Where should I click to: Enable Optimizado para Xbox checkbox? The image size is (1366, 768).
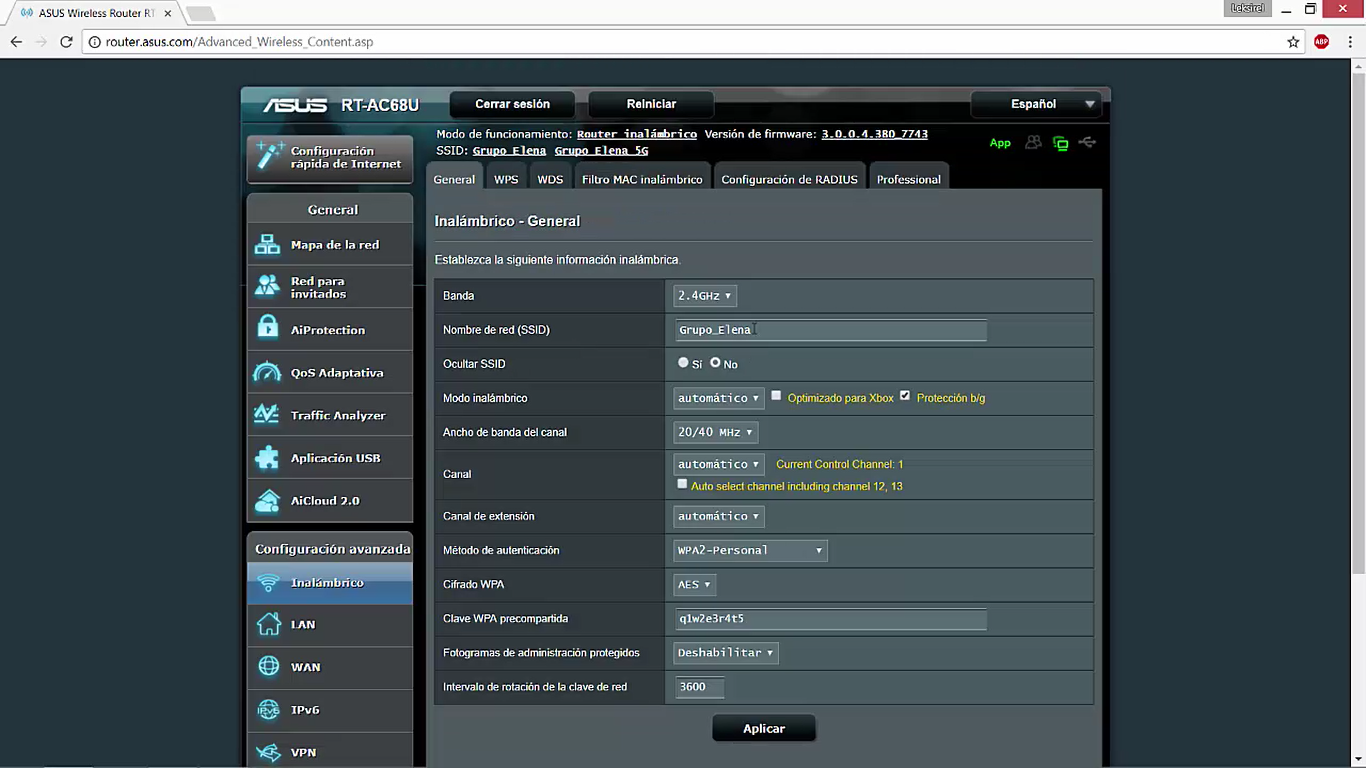pos(776,396)
